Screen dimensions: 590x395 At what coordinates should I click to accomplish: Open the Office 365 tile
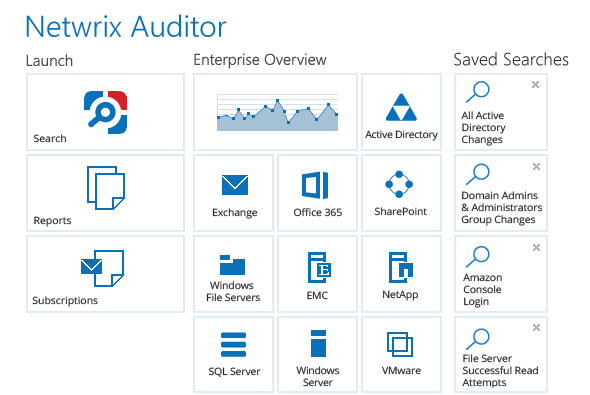tap(317, 193)
